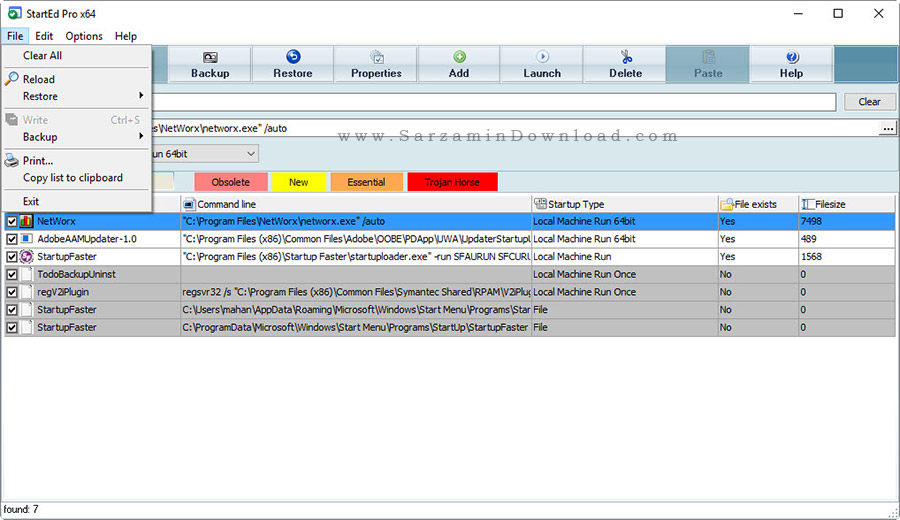Choose Reload from File menu
This screenshot has height=520, width=900.
tap(76, 79)
